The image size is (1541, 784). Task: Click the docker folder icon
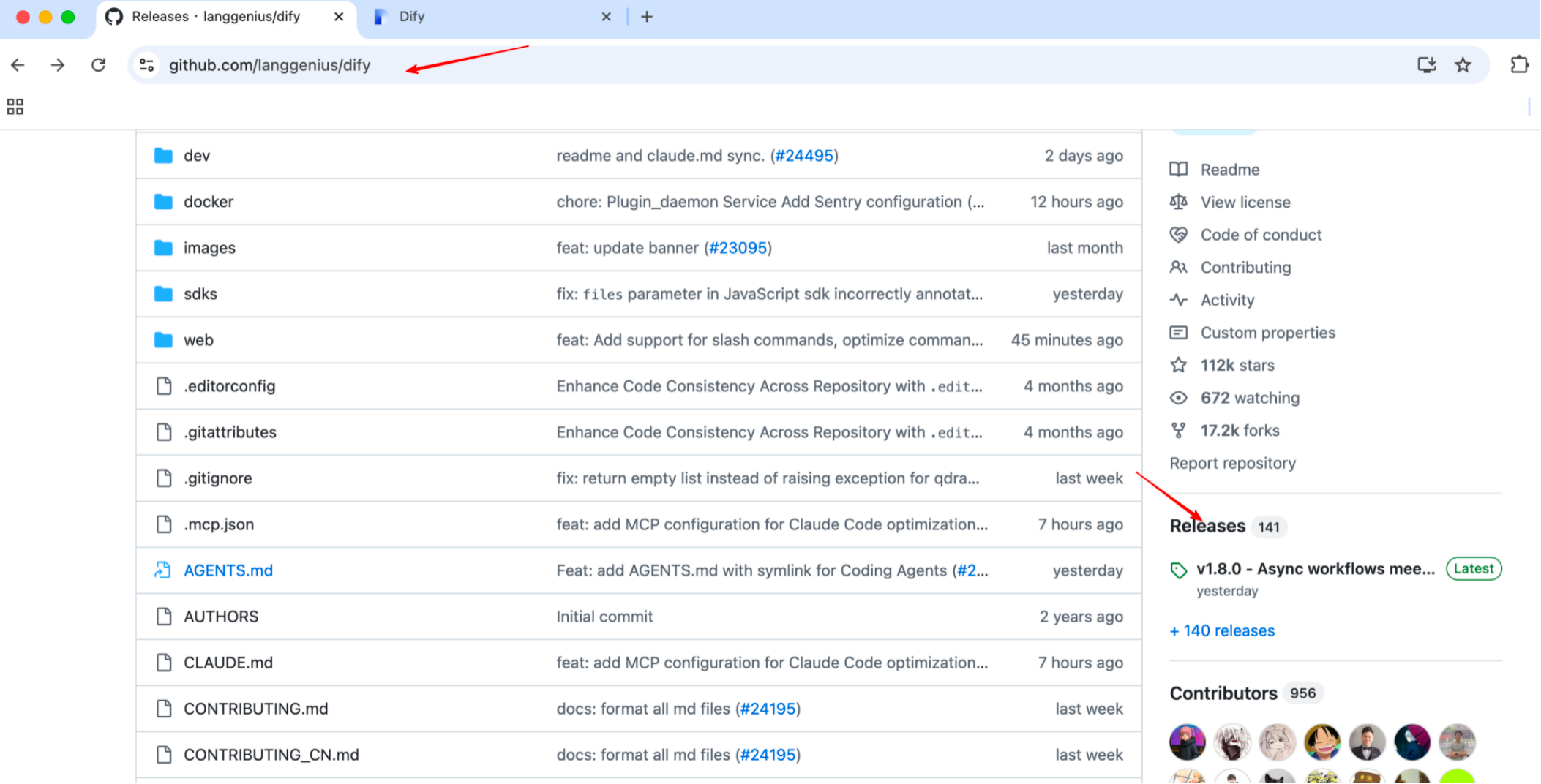point(164,202)
